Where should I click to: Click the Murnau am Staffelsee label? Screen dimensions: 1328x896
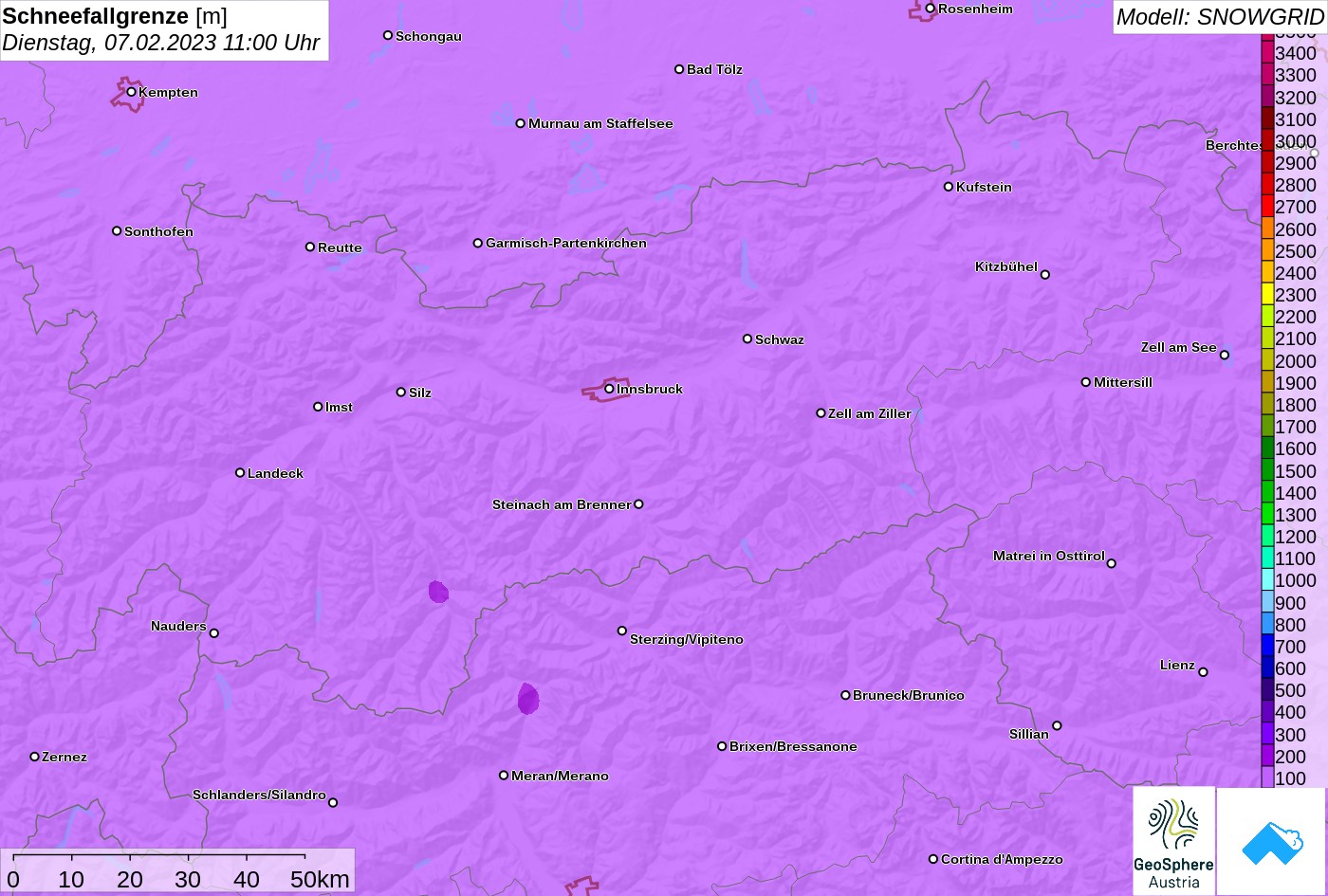click(x=600, y=123)
